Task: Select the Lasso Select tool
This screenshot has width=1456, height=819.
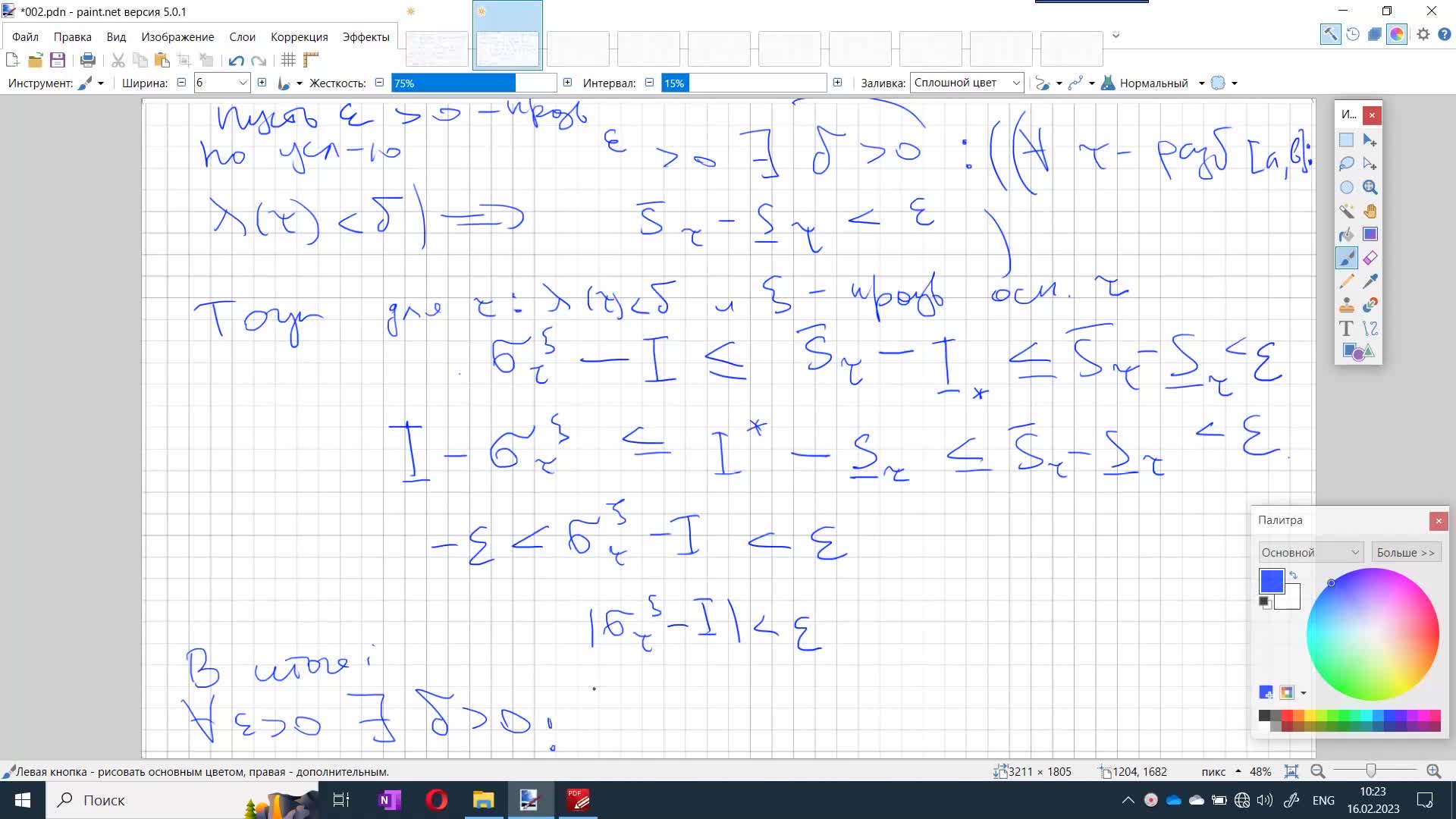Action: click(x=1346, y=163)
